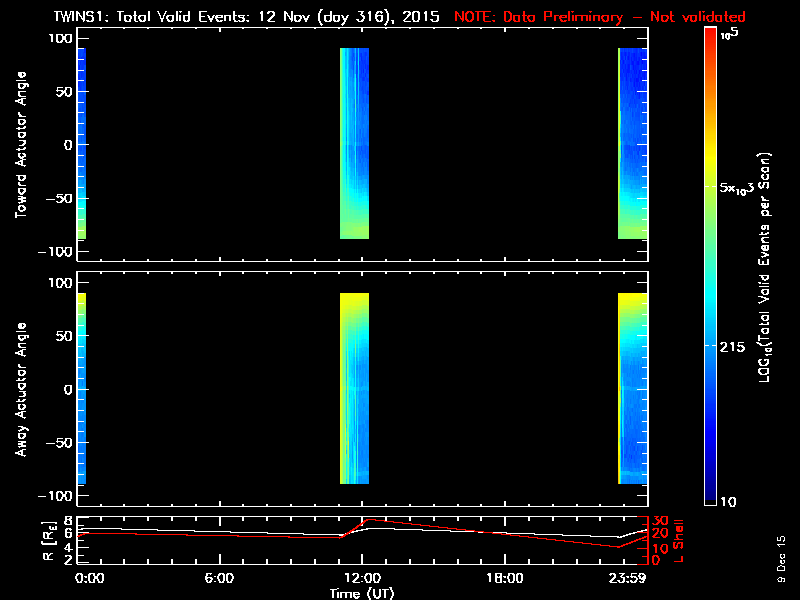Select the 6:00 time tick label
Image resolution: width=800 pixels, height=600 pixels.
tap(219, 578)
